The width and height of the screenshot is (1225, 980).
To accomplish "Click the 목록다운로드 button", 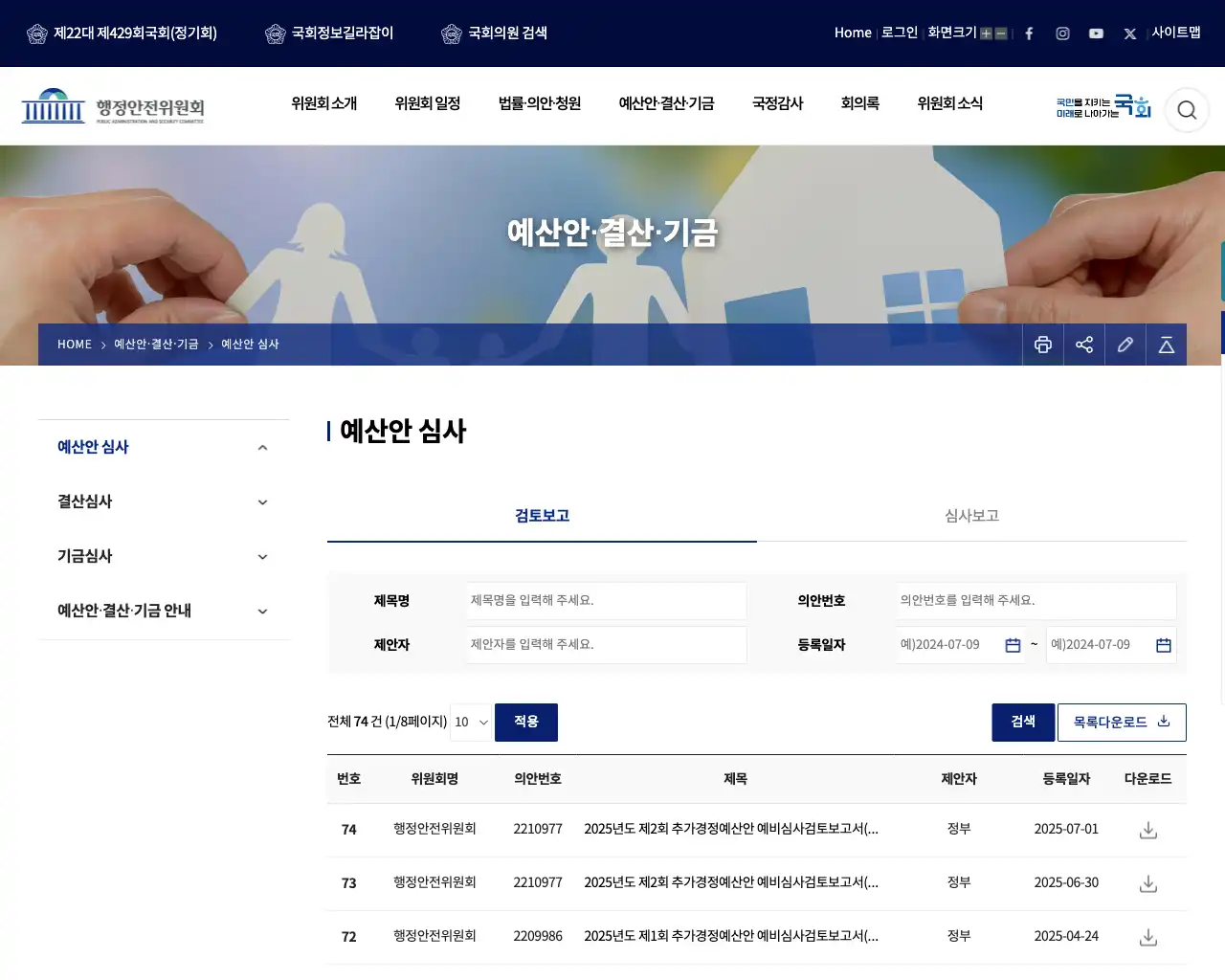I will pos(1122,723).
